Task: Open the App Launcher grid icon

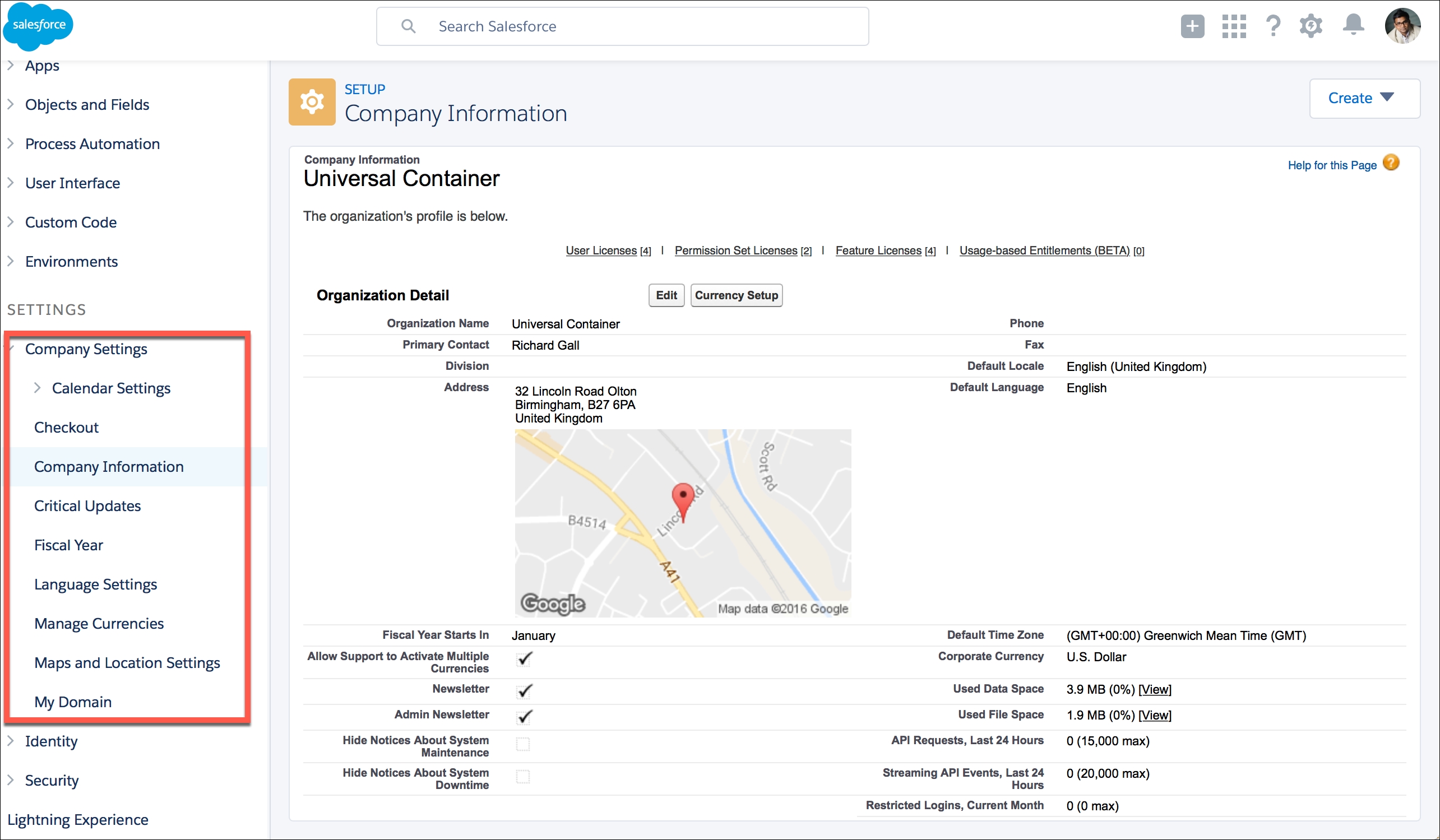Action: pyautogui.click(x=1234, y=26)
